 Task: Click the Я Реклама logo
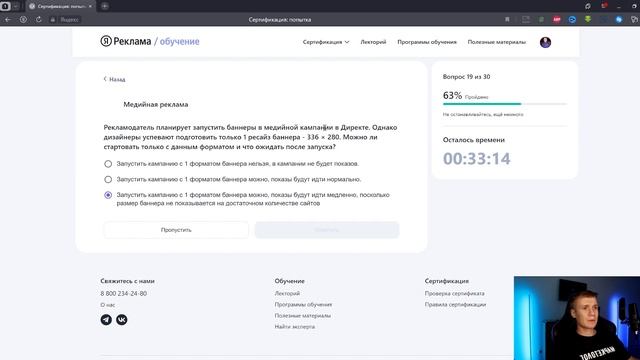(126, 41)
